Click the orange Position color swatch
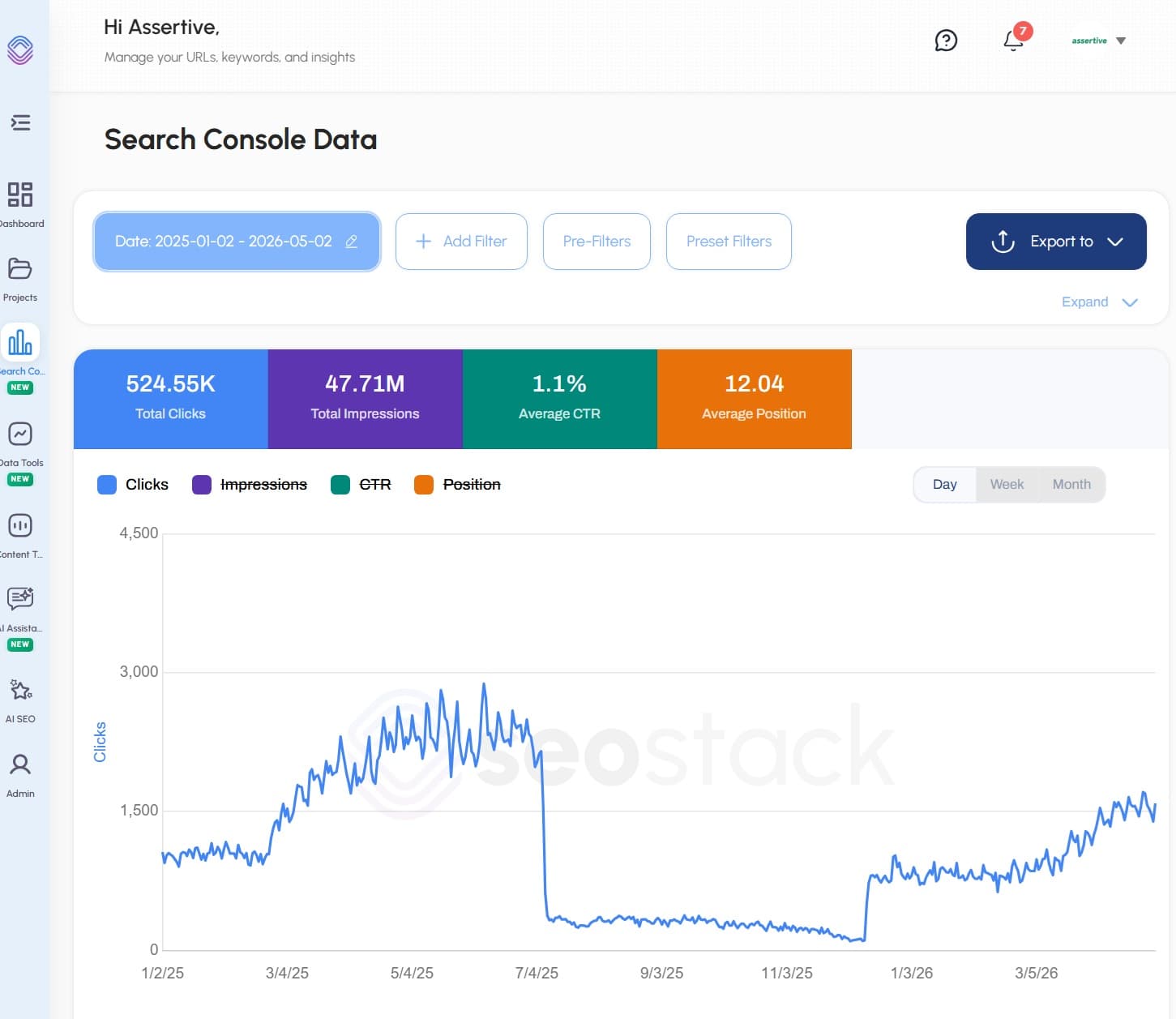Screen dimensions: 1176x1019 click(424, 485)
